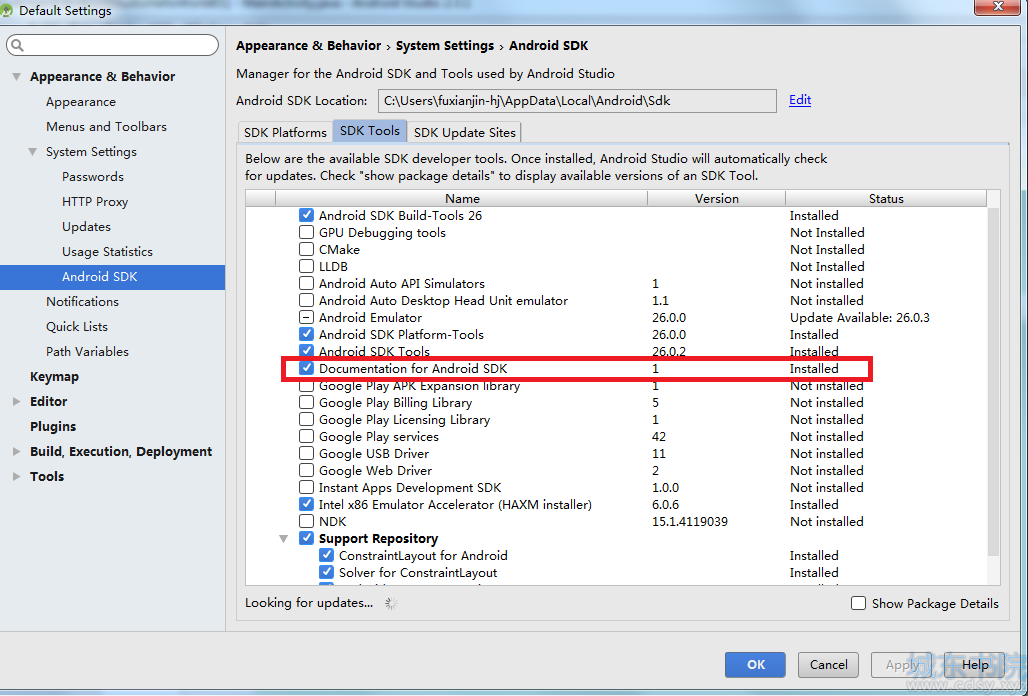Sort by the Version column header

pyautogui.click(x=717, y=199)
